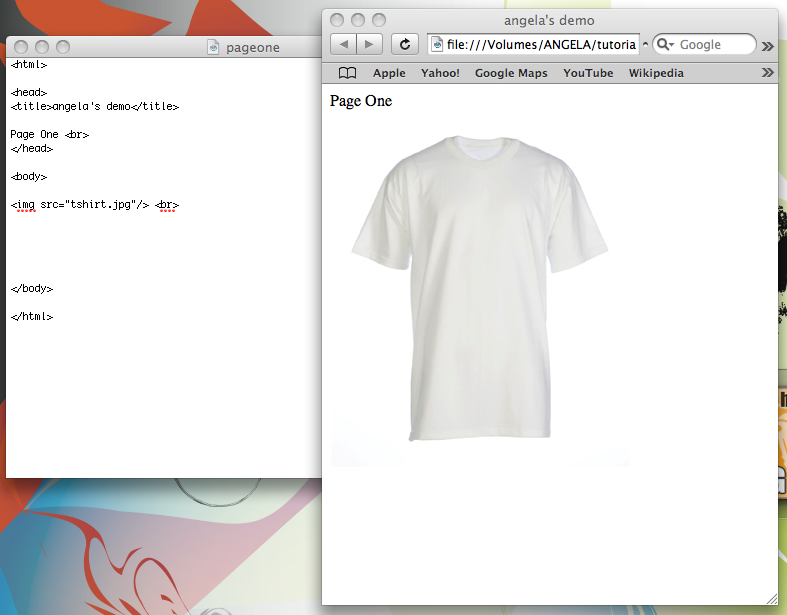The width and height of the screenshot is (787, 615).
Task: Expand the bookmarks bar overflow chevron
Action: coord(767,73)
